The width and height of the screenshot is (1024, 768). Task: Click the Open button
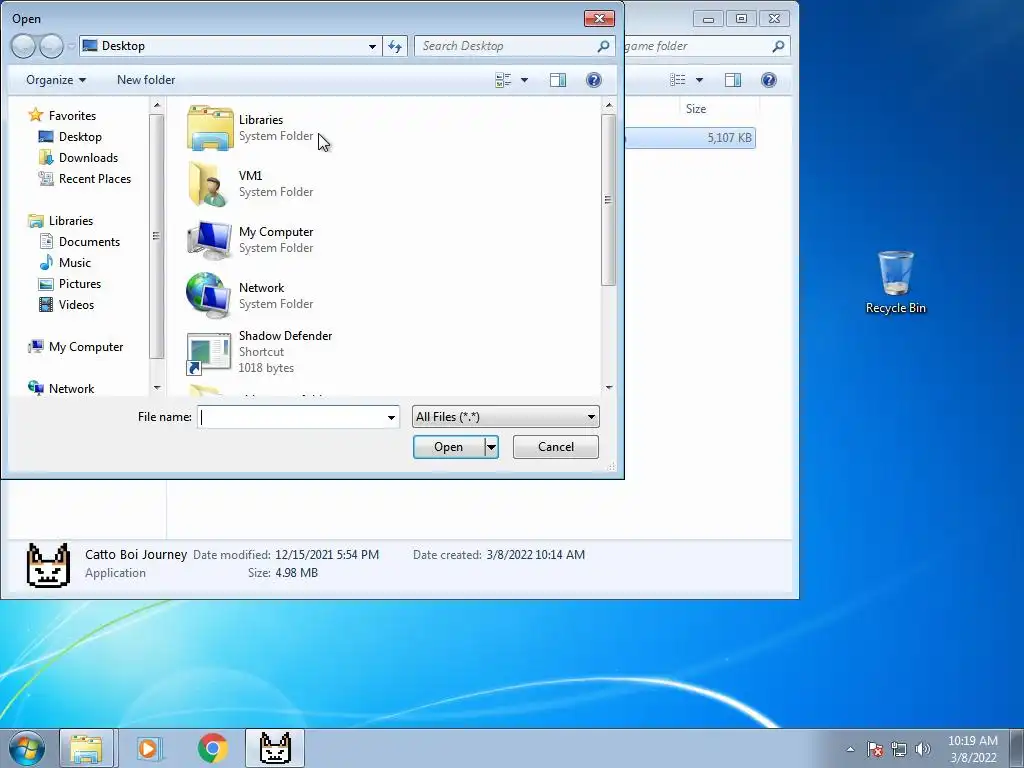[x=449, y=447]
